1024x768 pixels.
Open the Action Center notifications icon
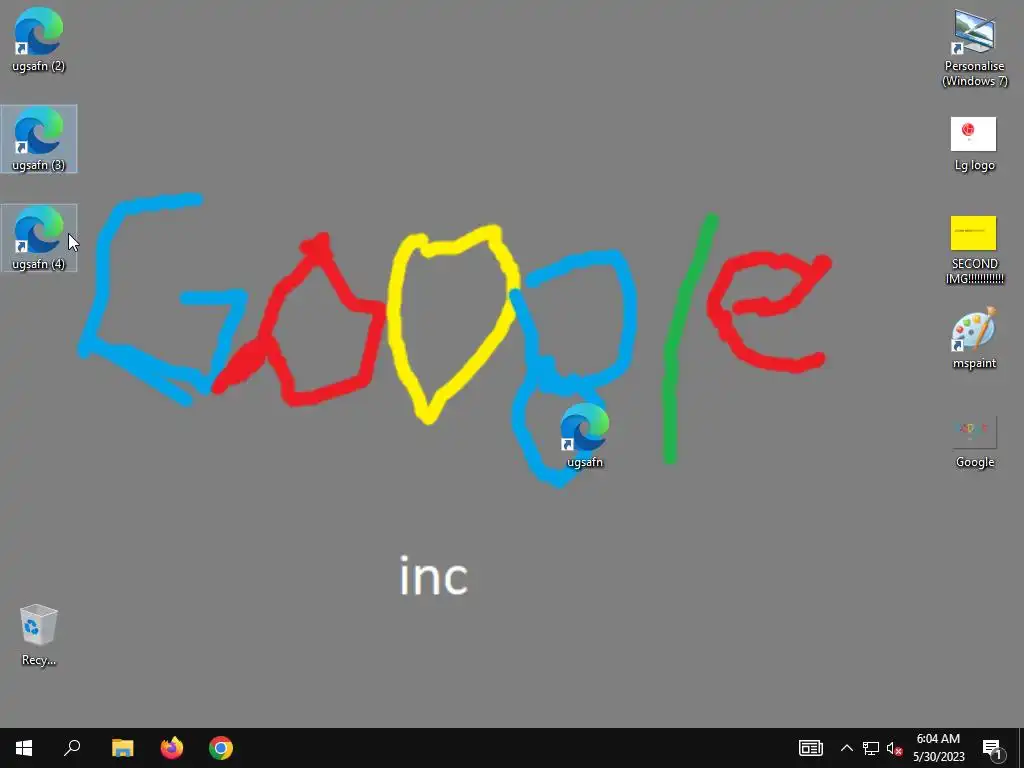coord(992,748)
